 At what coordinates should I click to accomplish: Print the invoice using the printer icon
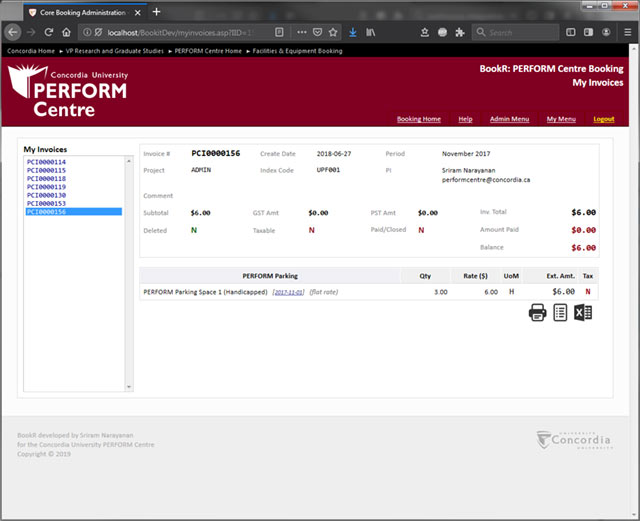(x=537, y=313)
